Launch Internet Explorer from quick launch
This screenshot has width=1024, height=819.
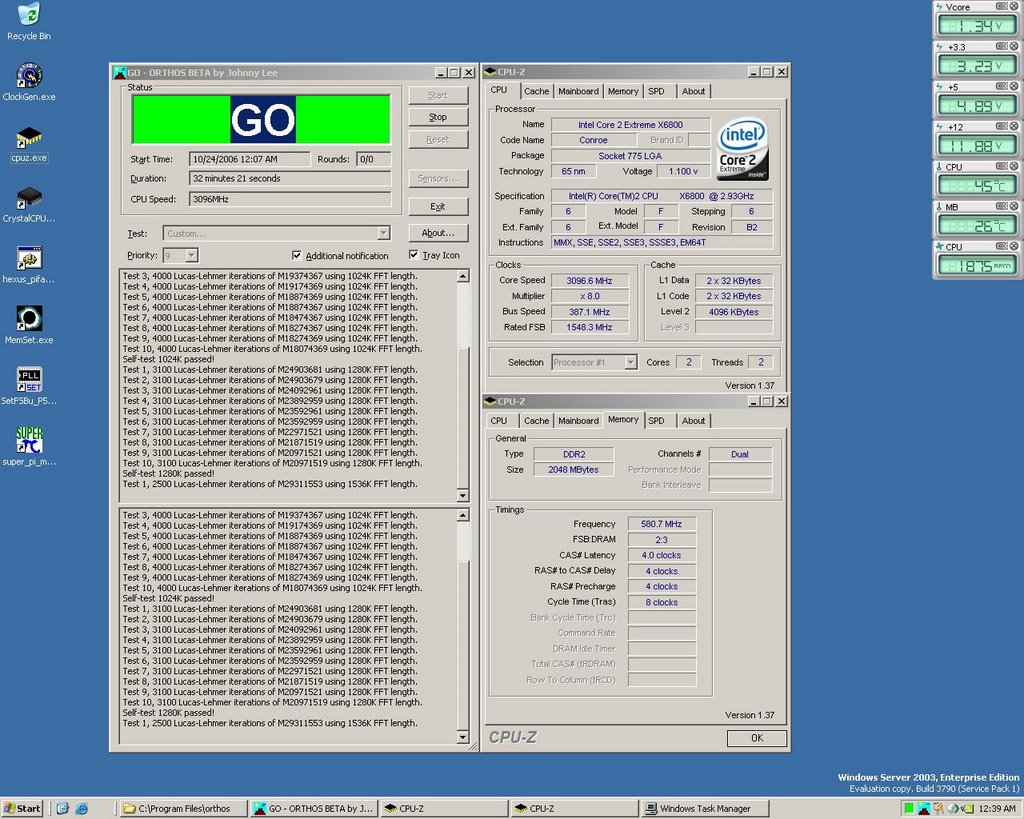(82, 809)
